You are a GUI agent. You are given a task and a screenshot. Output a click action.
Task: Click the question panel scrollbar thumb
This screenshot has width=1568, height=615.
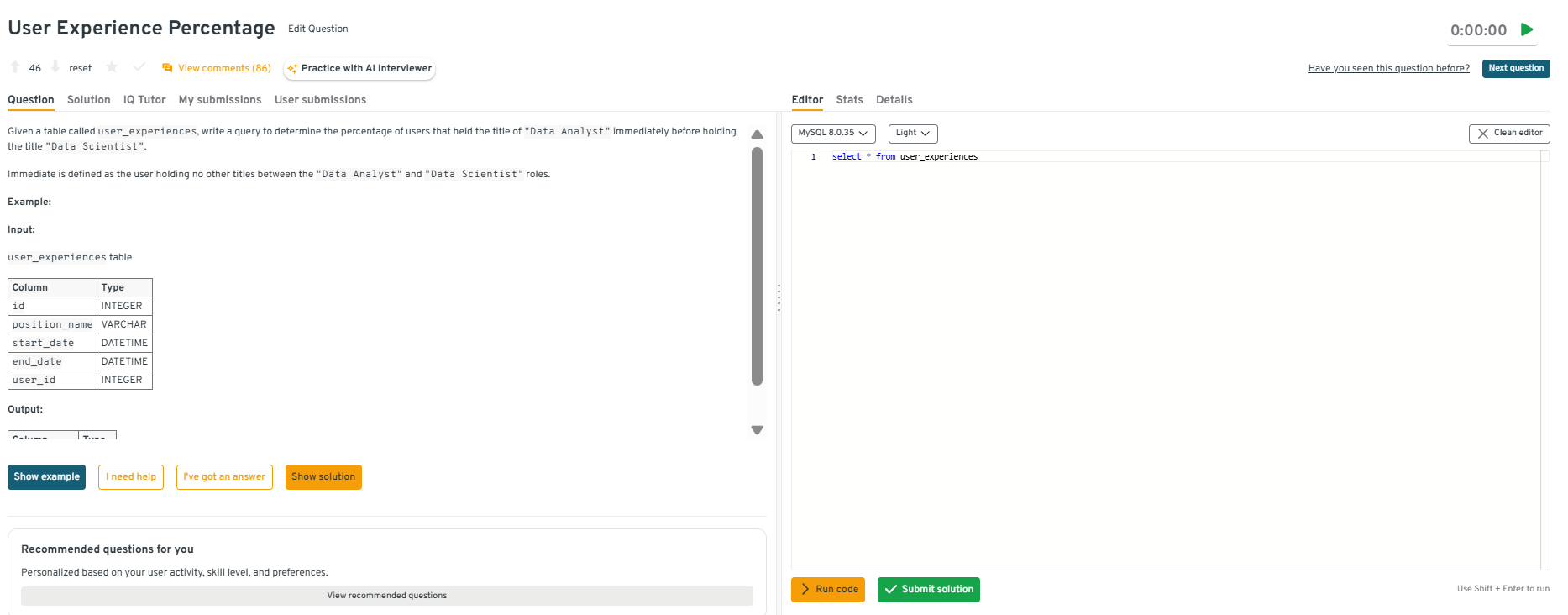(757, 265)
